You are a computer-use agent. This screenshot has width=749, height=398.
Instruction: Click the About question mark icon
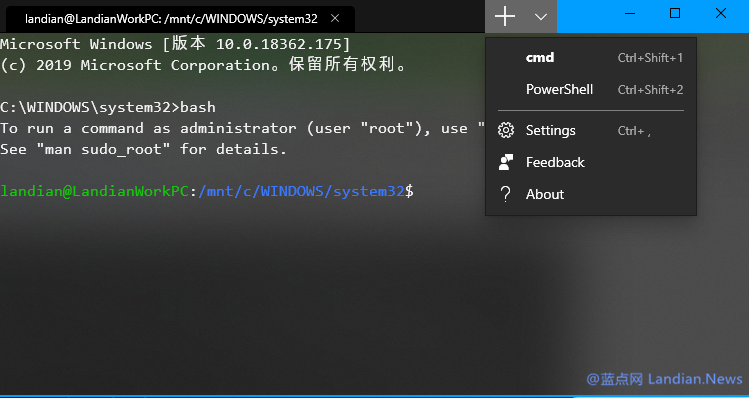505,194
